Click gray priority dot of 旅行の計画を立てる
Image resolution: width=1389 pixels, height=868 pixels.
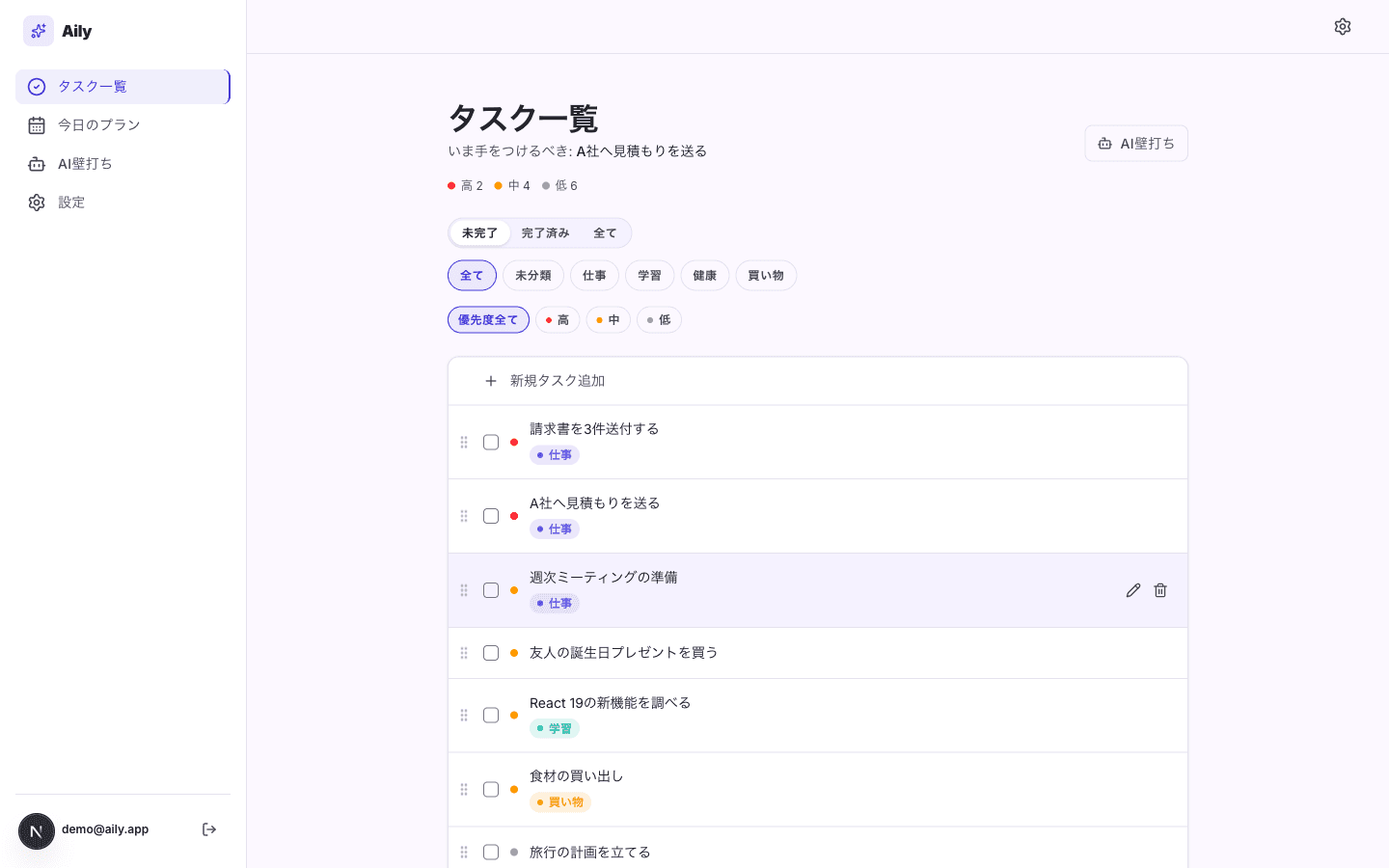pyautogui.click(x=514, y=853)
